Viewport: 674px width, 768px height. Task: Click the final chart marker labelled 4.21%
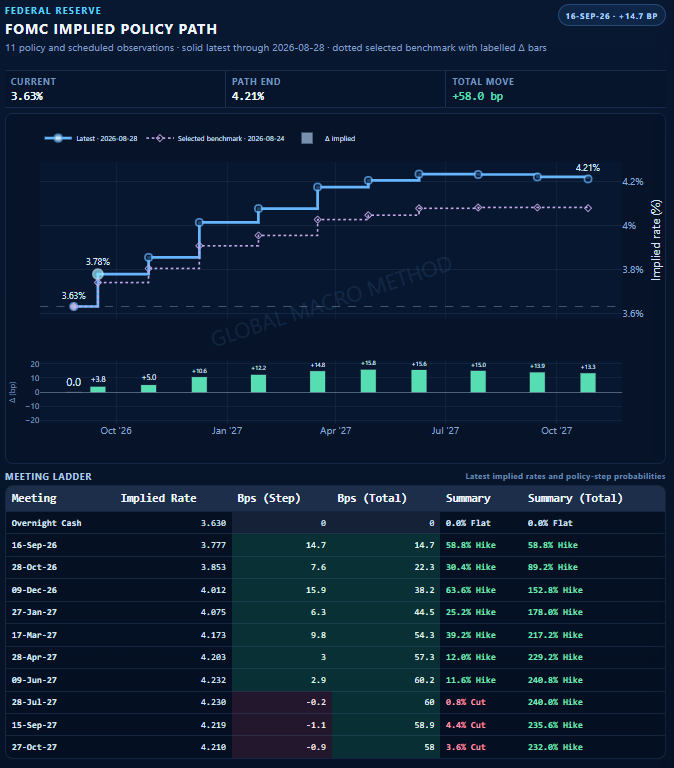(x=588, y=179)
